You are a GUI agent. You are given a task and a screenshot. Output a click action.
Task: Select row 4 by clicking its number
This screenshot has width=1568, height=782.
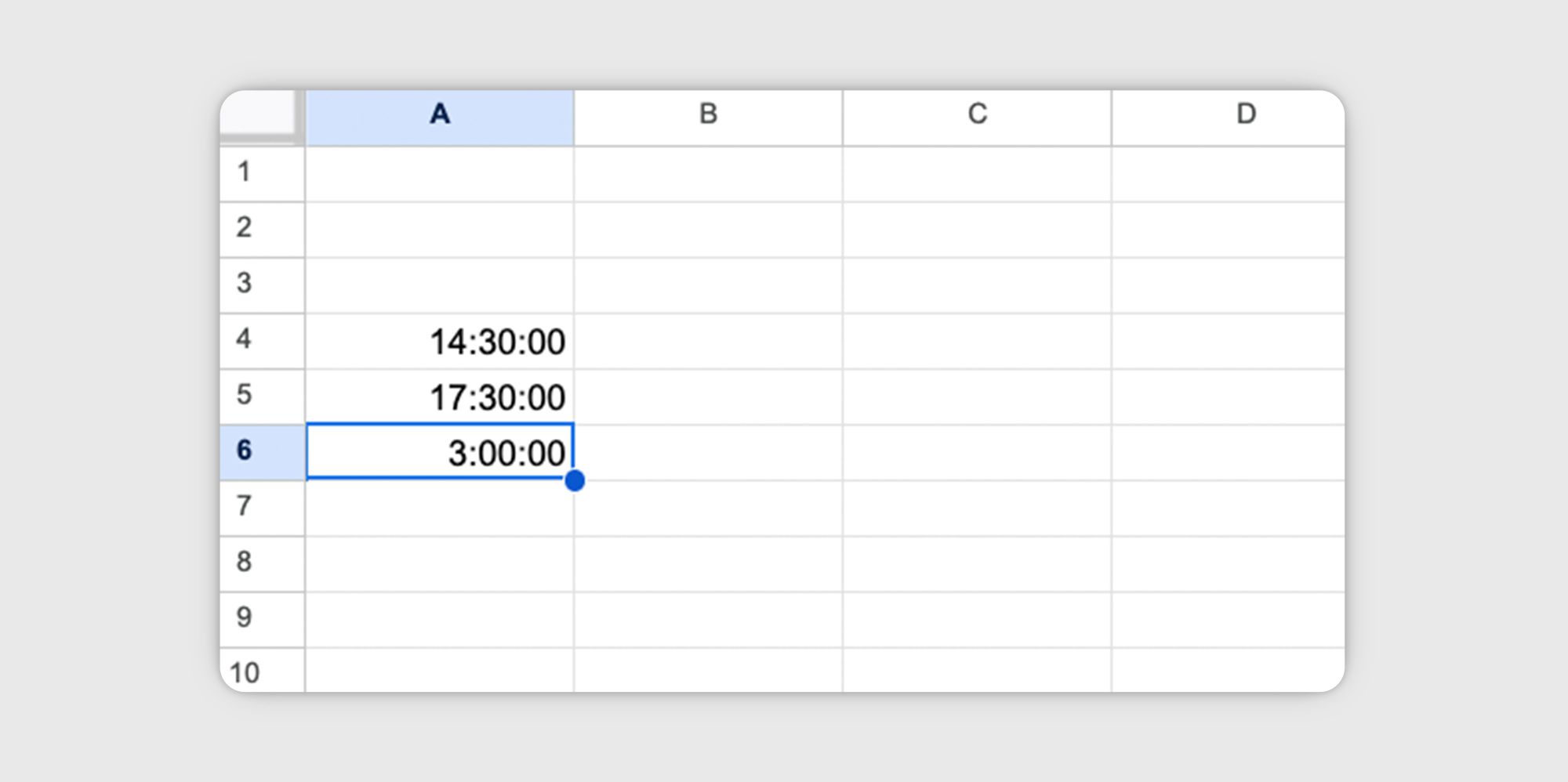coord(245,340)
